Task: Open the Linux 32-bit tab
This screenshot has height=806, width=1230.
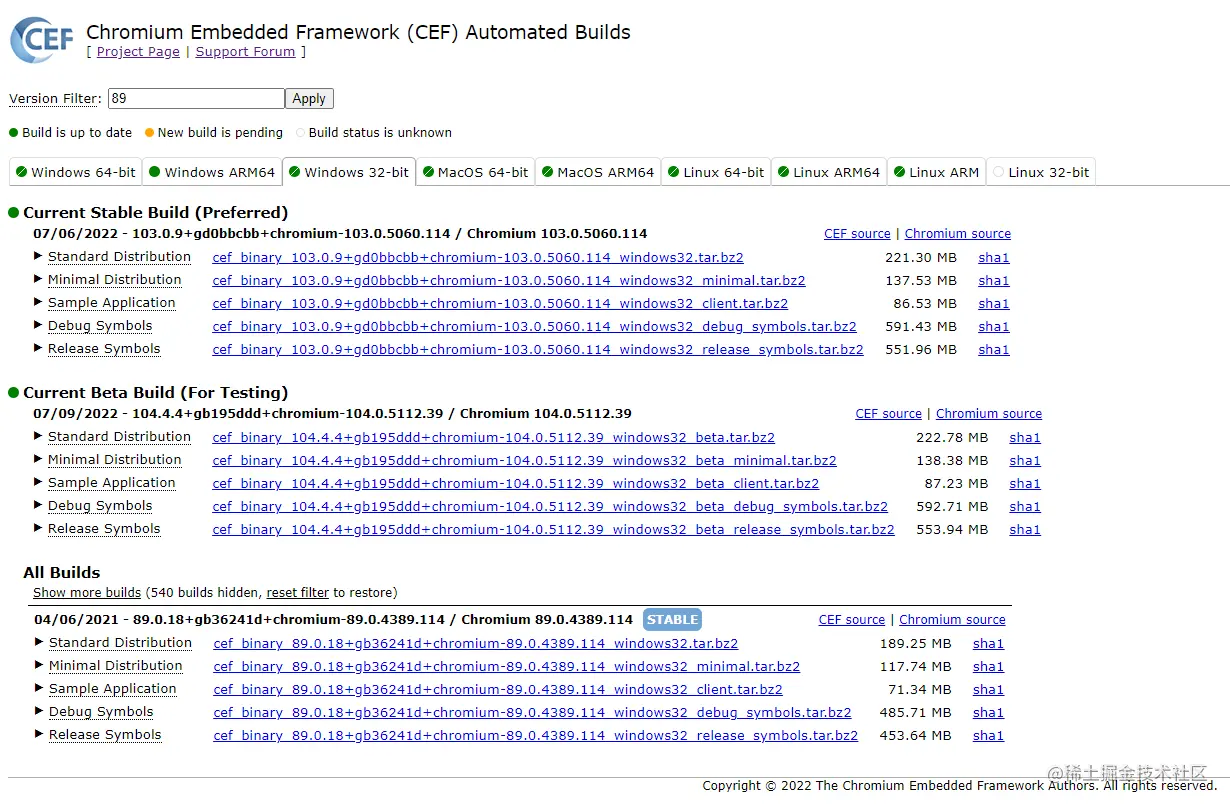Action: (x=1041, y=172)
